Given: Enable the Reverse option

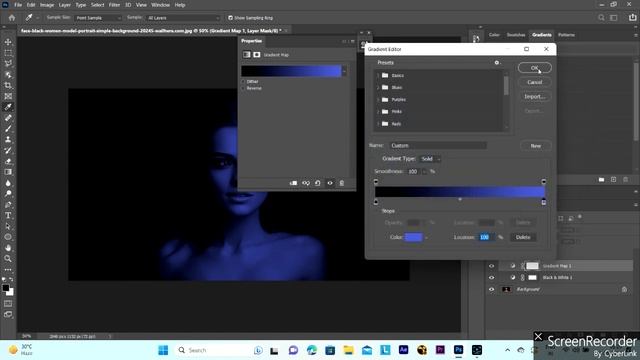Looking at the screenshot, I should (x=243, y=88).
